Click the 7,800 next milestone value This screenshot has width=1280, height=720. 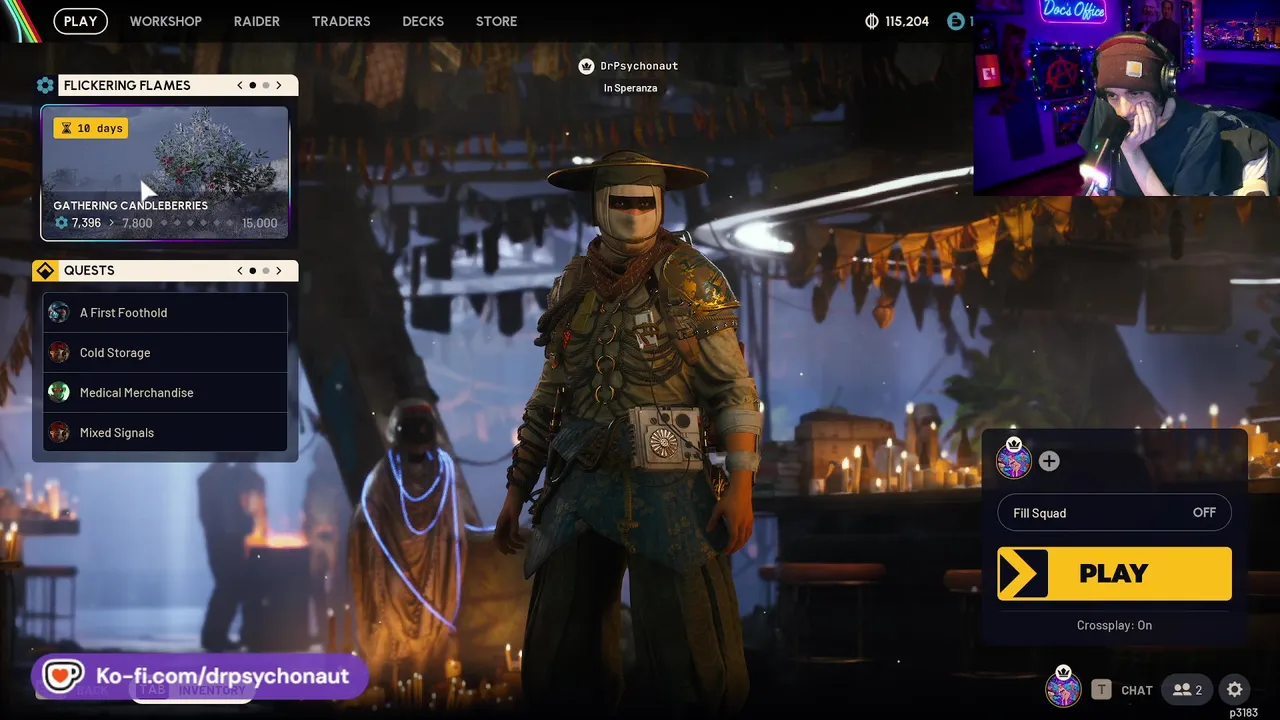click(x=137, y=223)
